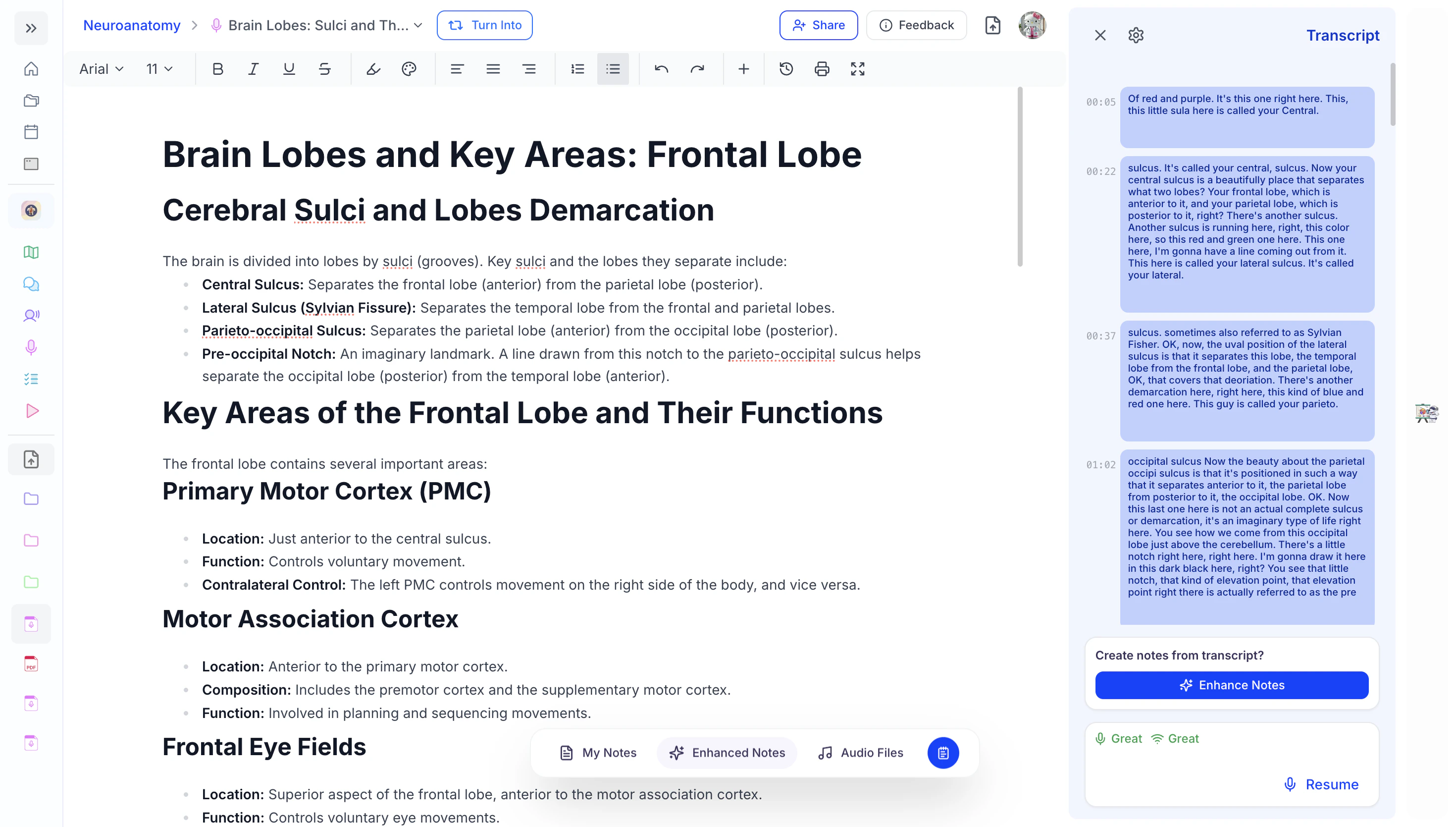Print the document via printer icon
Image resolution: width=1456 pixels, height=827 pixels.
[822, 69]
